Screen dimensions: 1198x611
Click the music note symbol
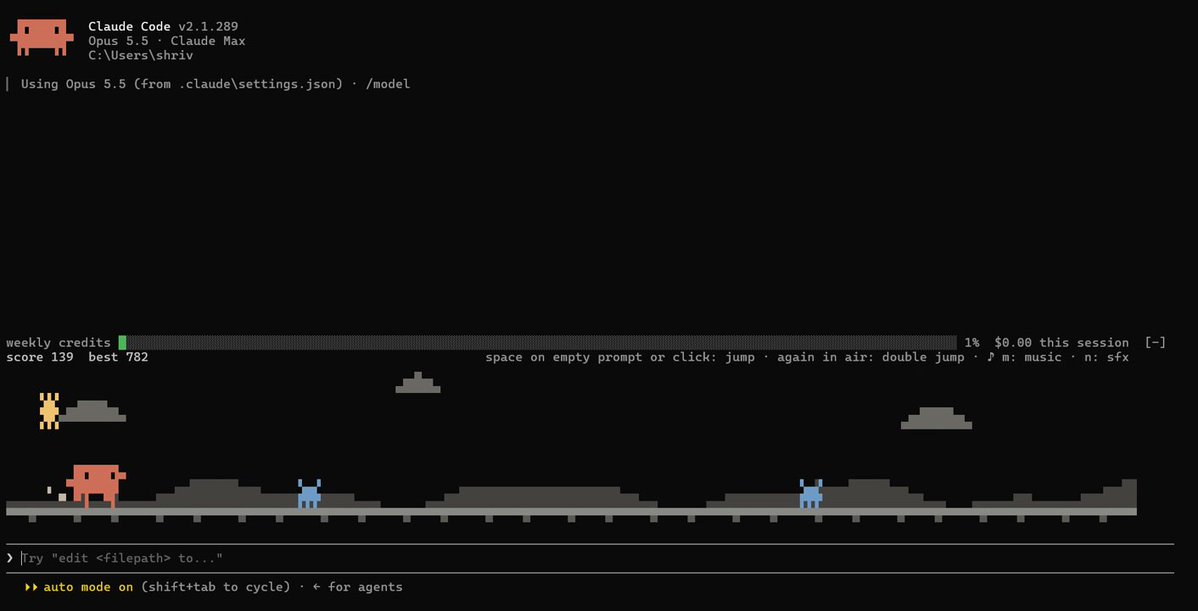coord(991,357)
